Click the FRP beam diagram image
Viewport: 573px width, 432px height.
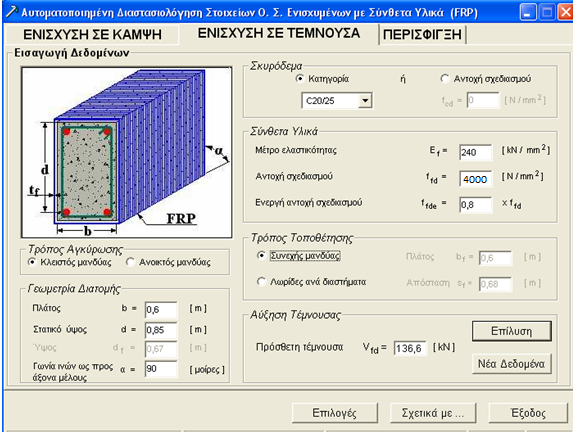pyautogui.click(x=126, y=152)
